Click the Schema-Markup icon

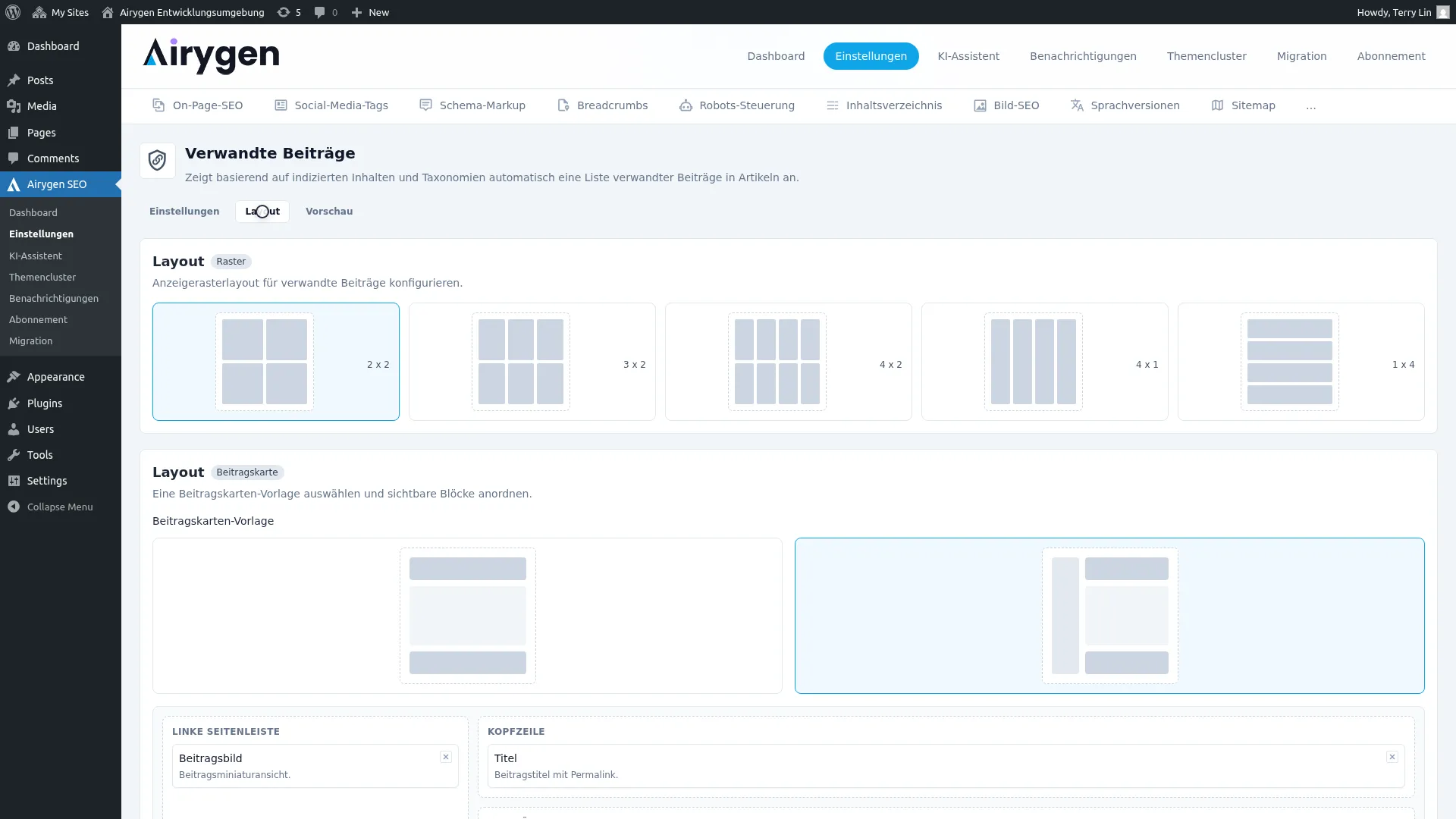pos(425,105)
